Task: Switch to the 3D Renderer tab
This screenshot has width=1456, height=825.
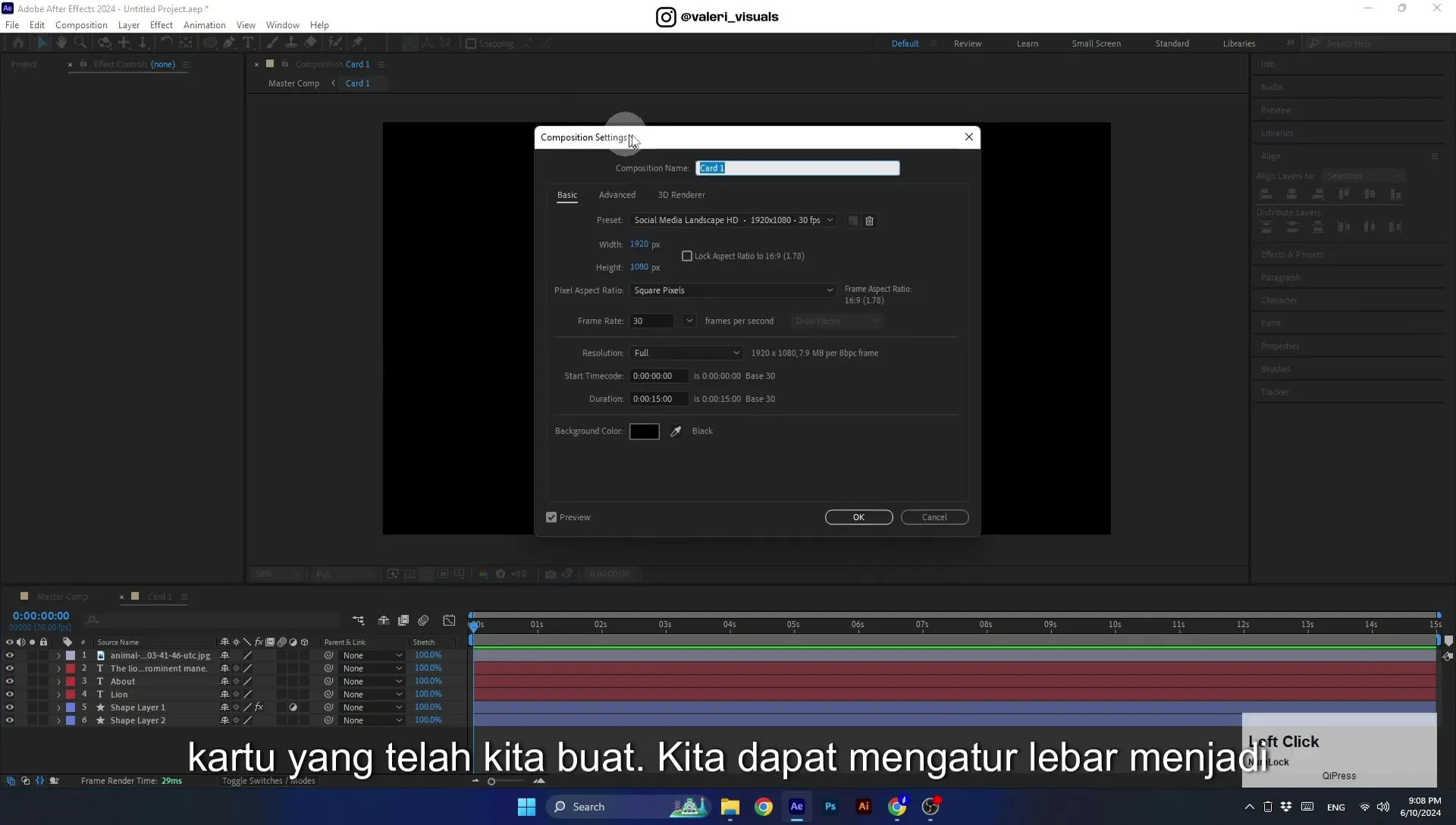Action: click(681, 195)
